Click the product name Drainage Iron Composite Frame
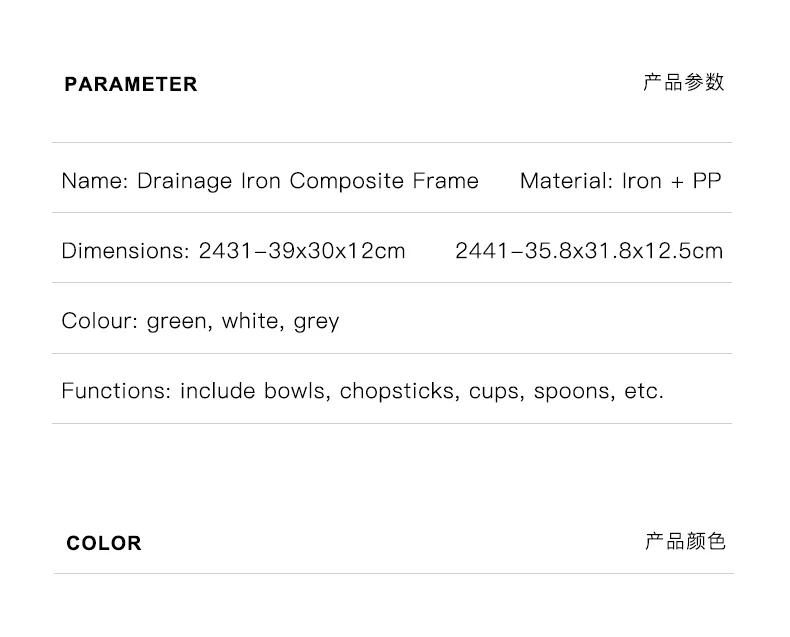The height and width of the screenshot is (637, 790). [308, 181]
